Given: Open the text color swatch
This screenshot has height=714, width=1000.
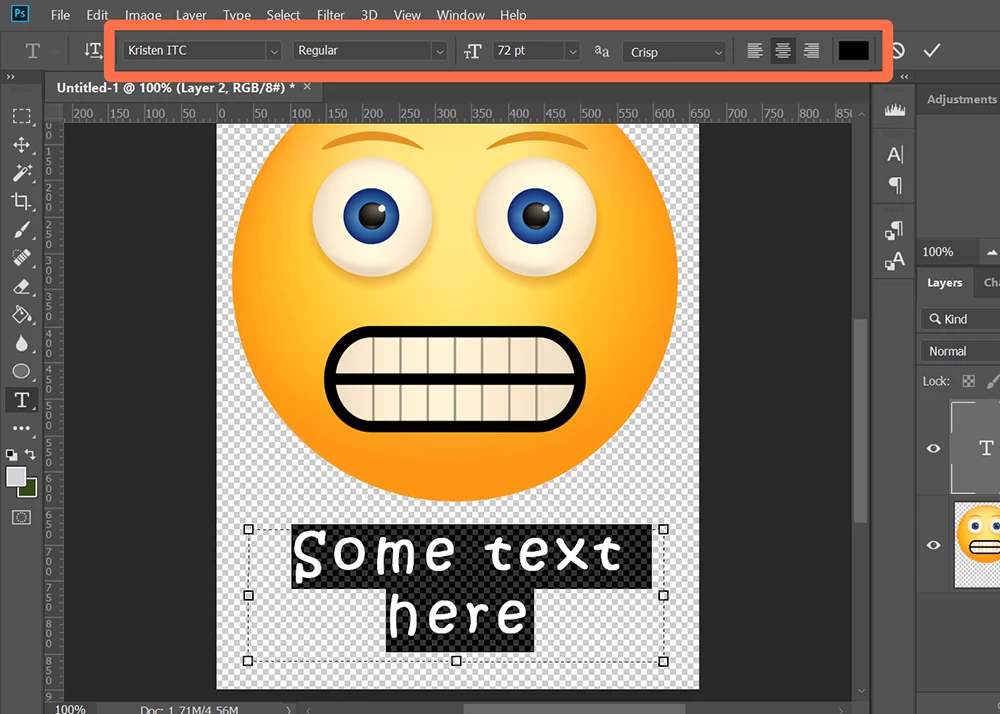Looking at the screenshot, I should pos(853,50).
